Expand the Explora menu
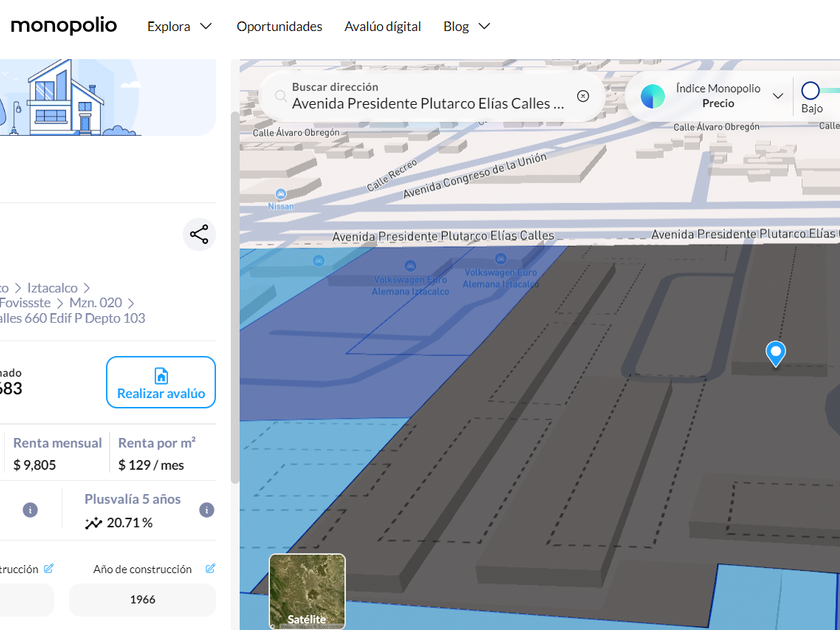Viewport: 840px width, 630px height. coord(179,27)
